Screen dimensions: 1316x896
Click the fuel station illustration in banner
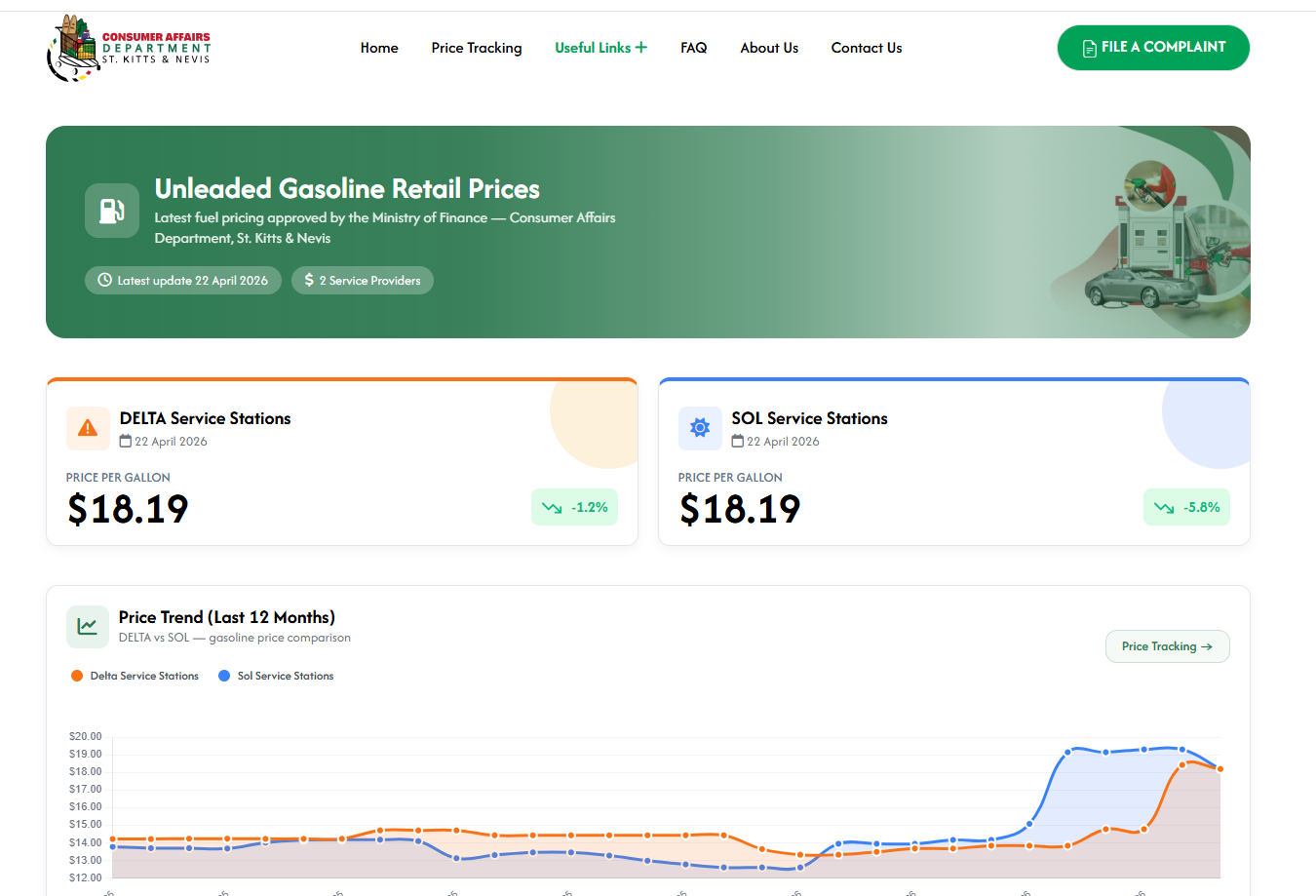(x=1150, y=234)
